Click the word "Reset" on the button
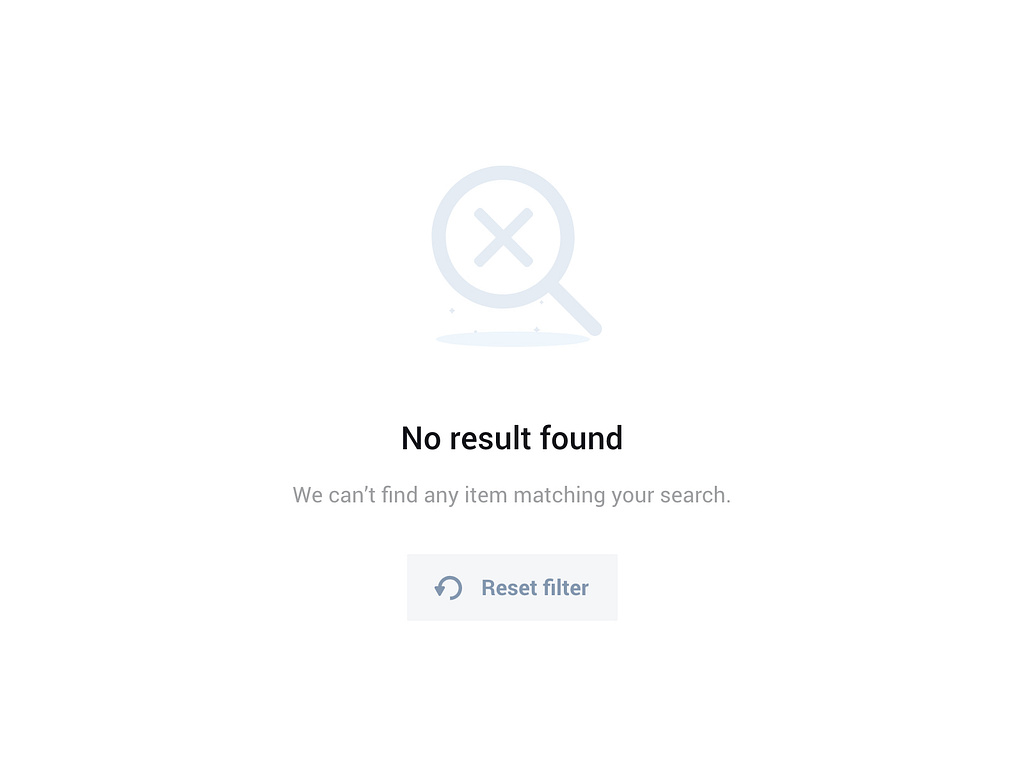The height and width of the screenshot is (768, 1024). [x=509, y=588]
